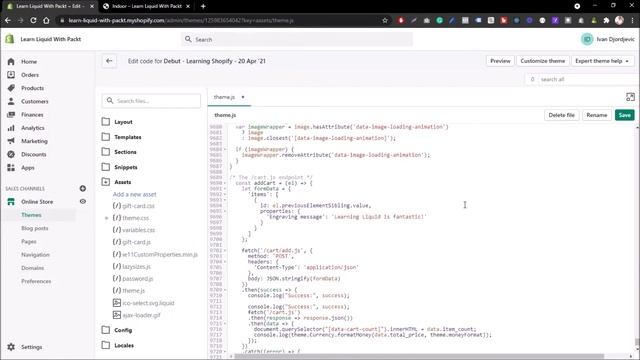Open the browser extensions puzzle icon
The width and height of the screenshot is (640, 360).
pos(606,20)
